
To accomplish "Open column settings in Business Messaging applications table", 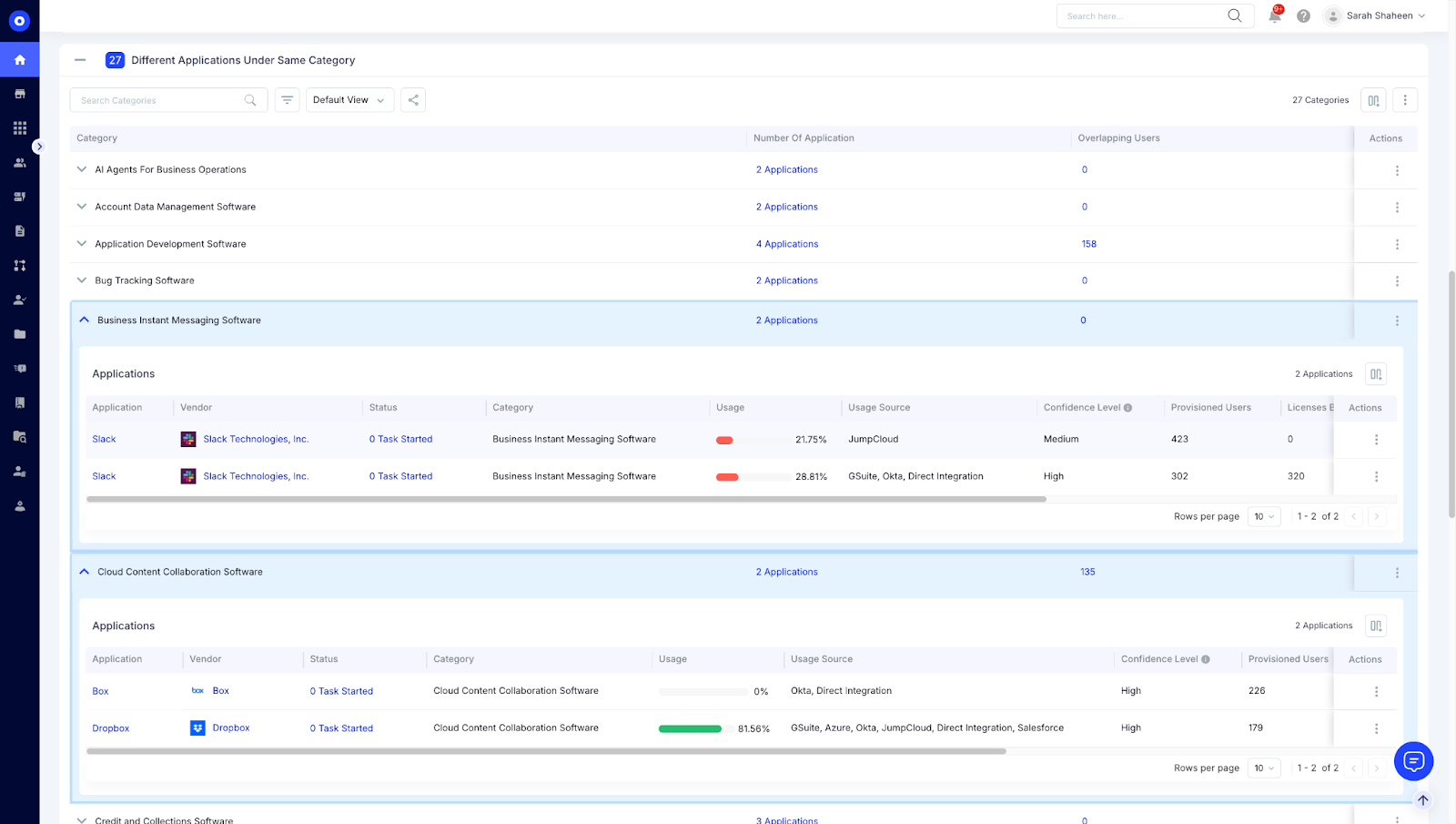I will point(1376,374).
